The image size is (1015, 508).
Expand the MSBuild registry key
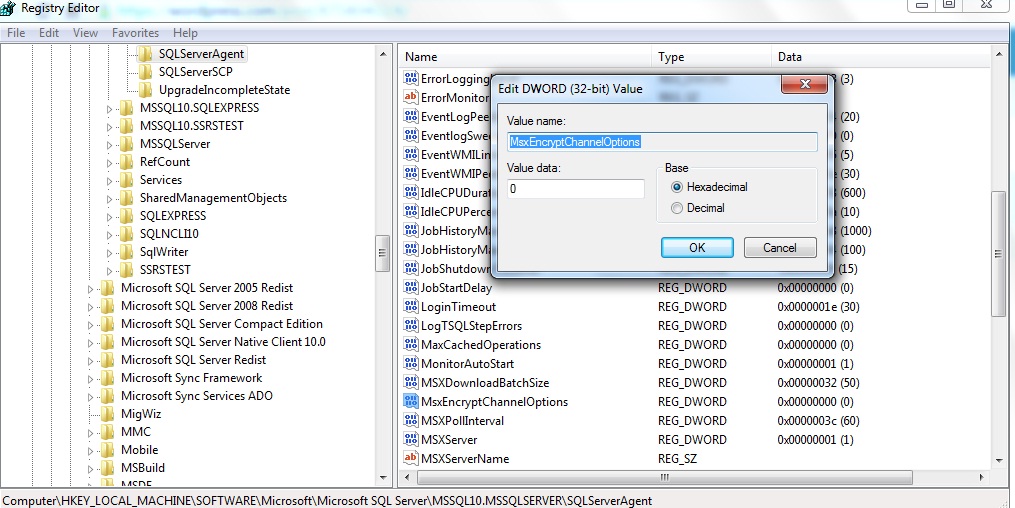pos(91,468)
